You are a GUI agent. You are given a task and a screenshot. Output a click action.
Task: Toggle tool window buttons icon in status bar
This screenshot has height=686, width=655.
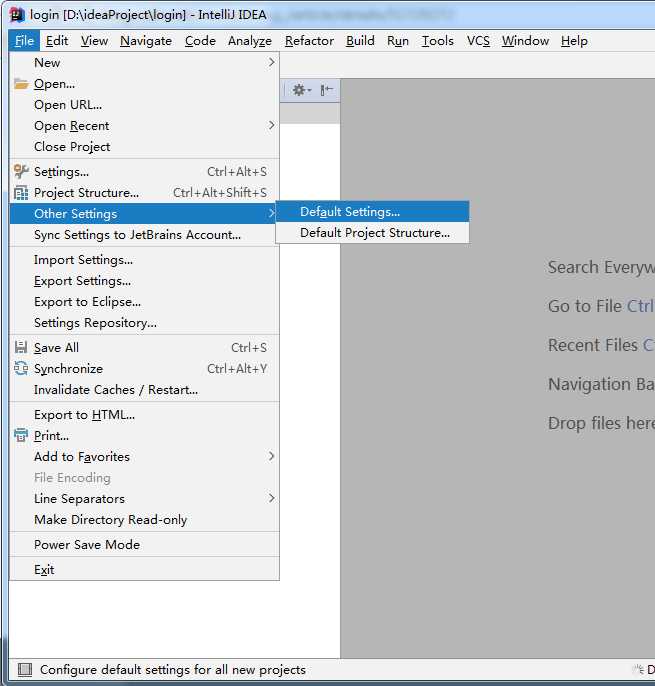point(25,670)
